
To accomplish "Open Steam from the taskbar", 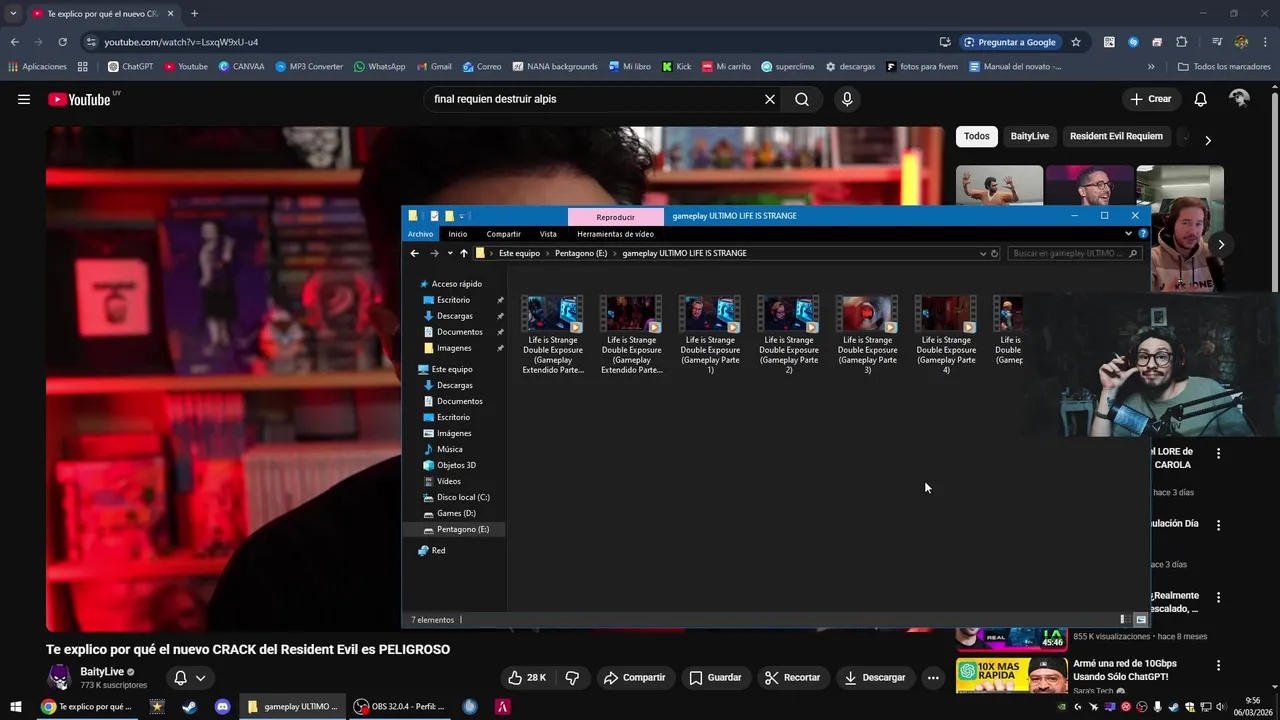I will pos(189,706).
